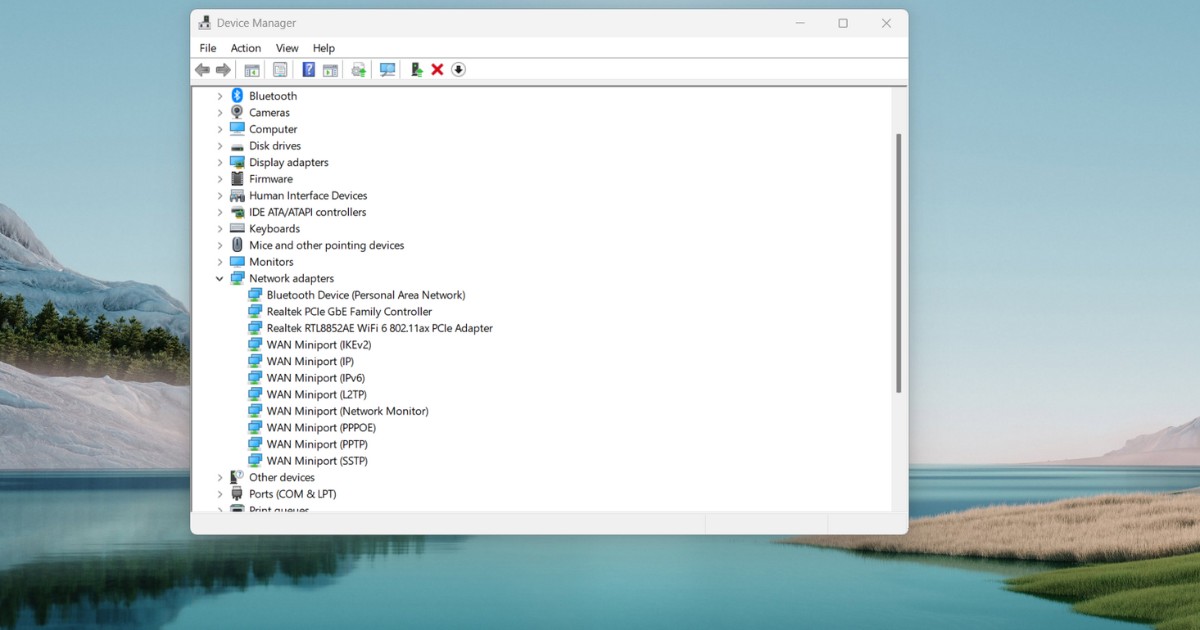Expand the Other devices category
The width and height of the screenshot is (1200, 630).
[x=220, y=478]
